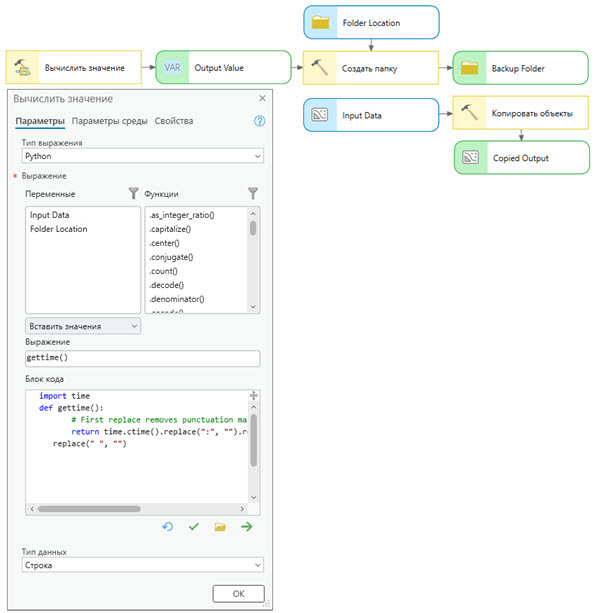Open the Тип данных Строка dropdown
595x613 pixels.
click(143, 565)
